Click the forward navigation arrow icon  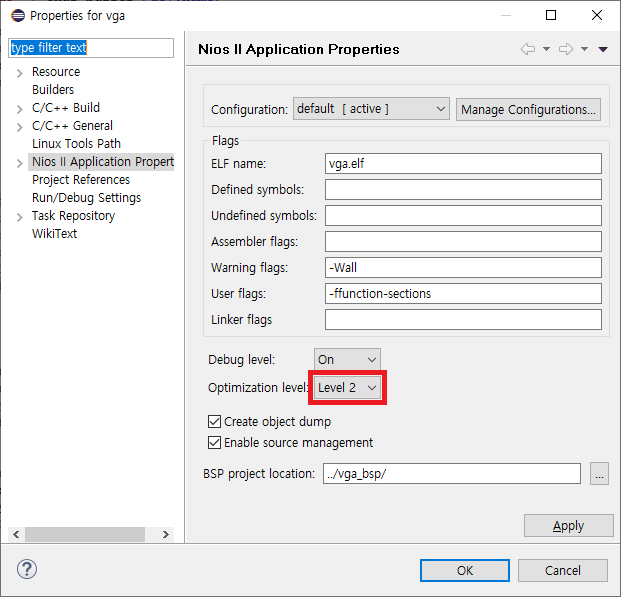pyautogui.click(x=566, y=49)
